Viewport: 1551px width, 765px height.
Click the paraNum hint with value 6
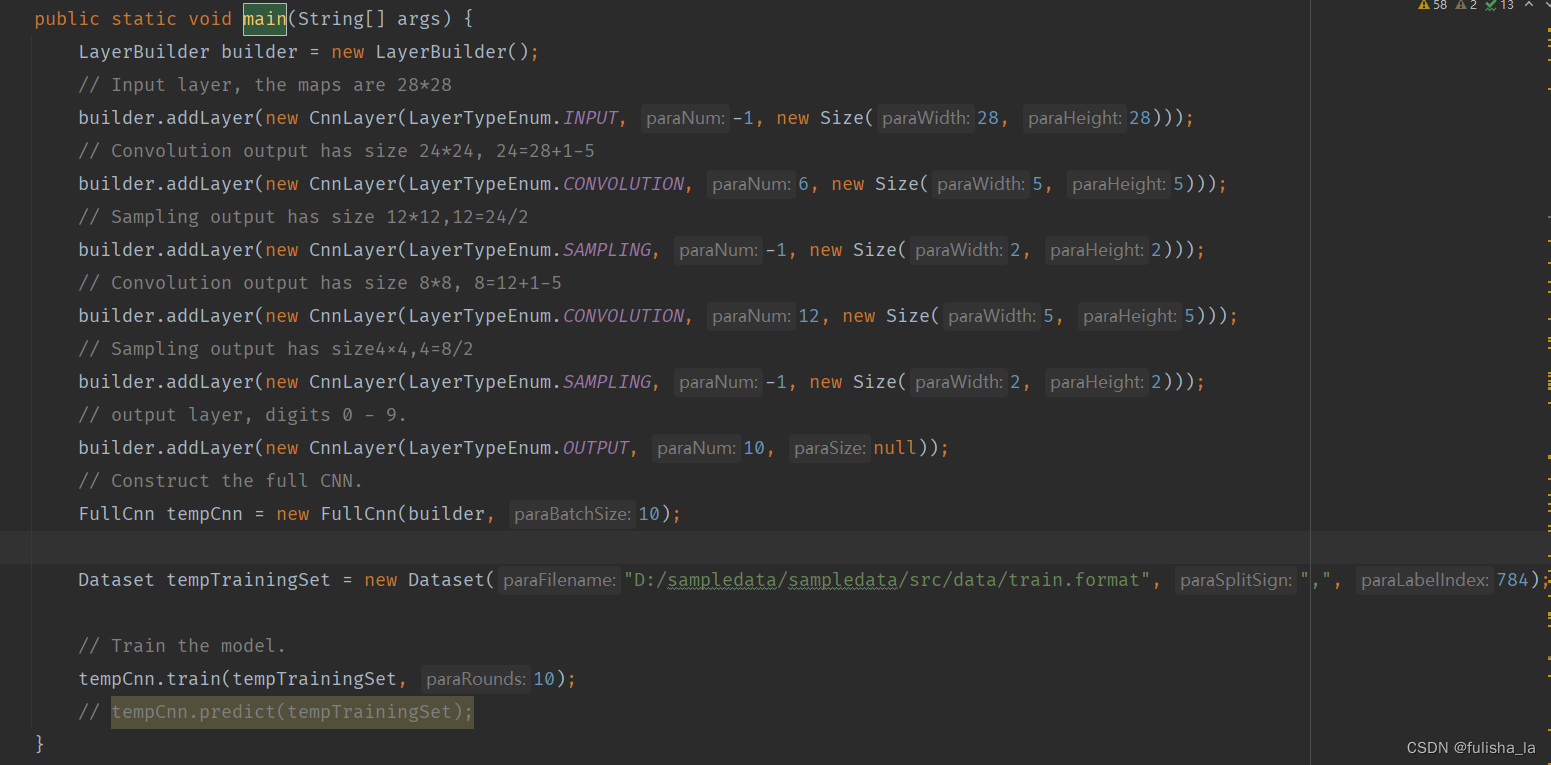tap(759, 184)
